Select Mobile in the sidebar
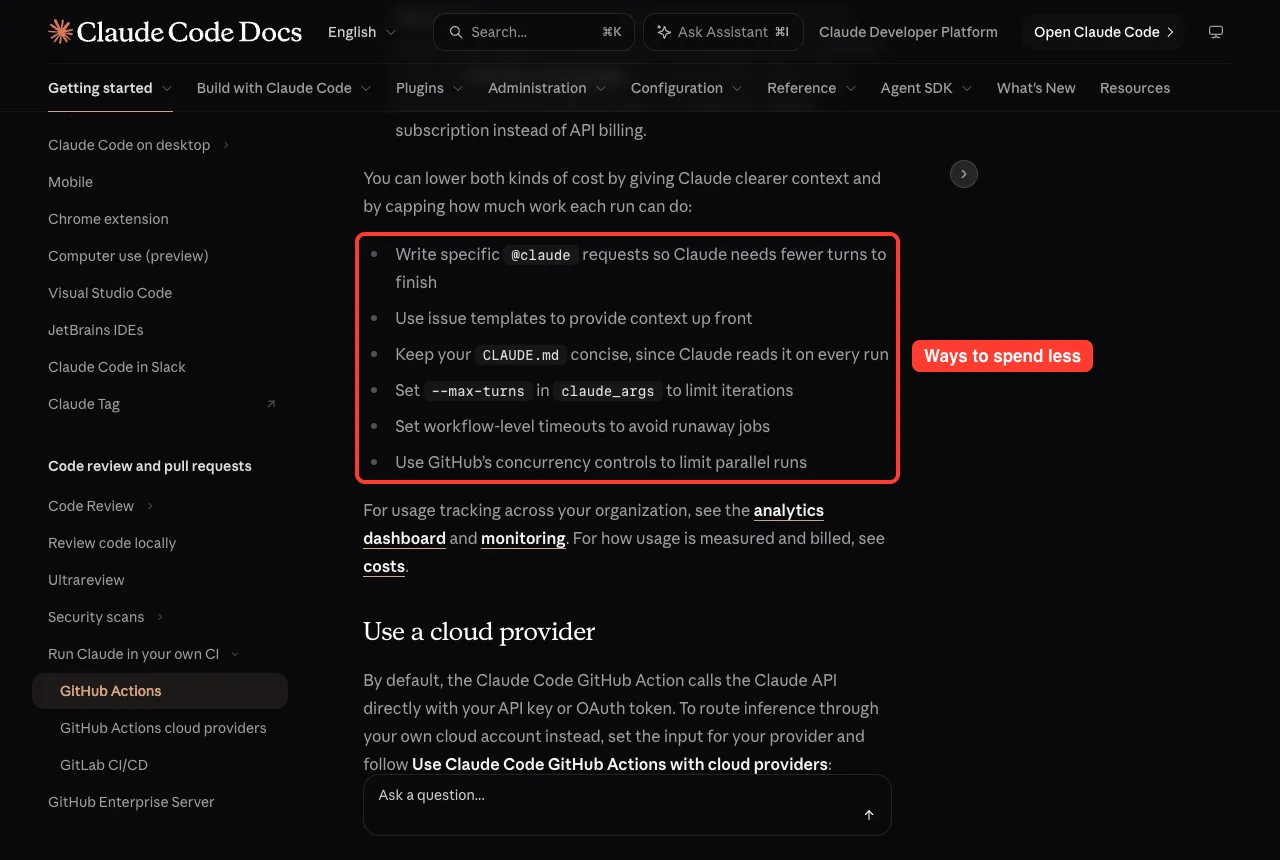 [x=70, y=182]
